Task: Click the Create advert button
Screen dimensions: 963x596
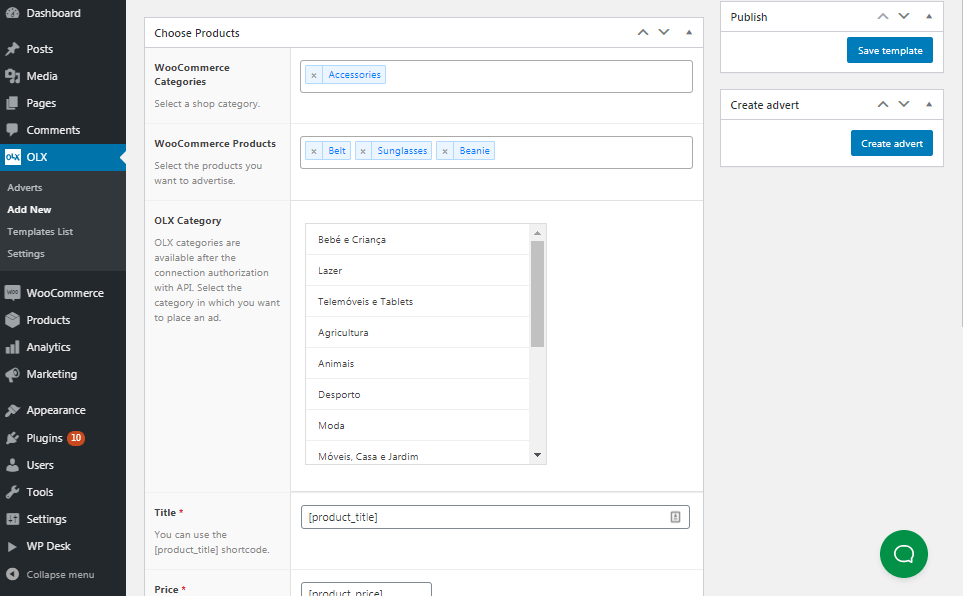Action: 892,143
